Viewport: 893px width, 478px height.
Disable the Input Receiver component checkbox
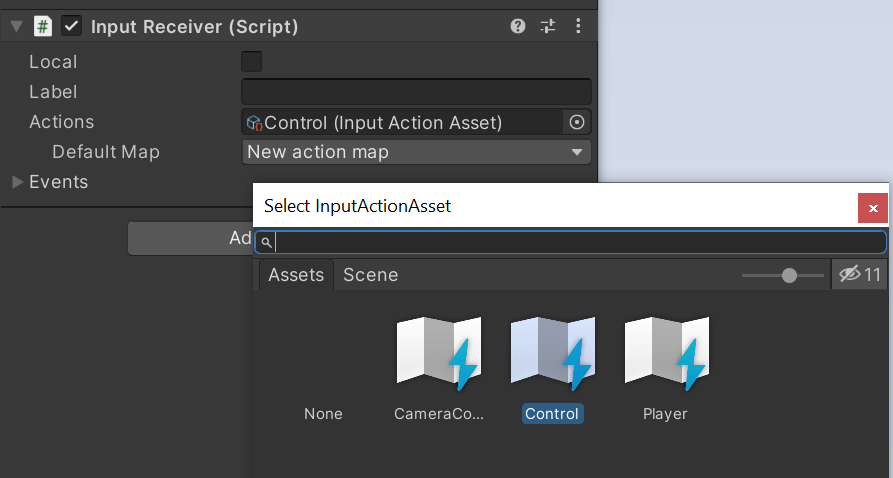(72, 26)
